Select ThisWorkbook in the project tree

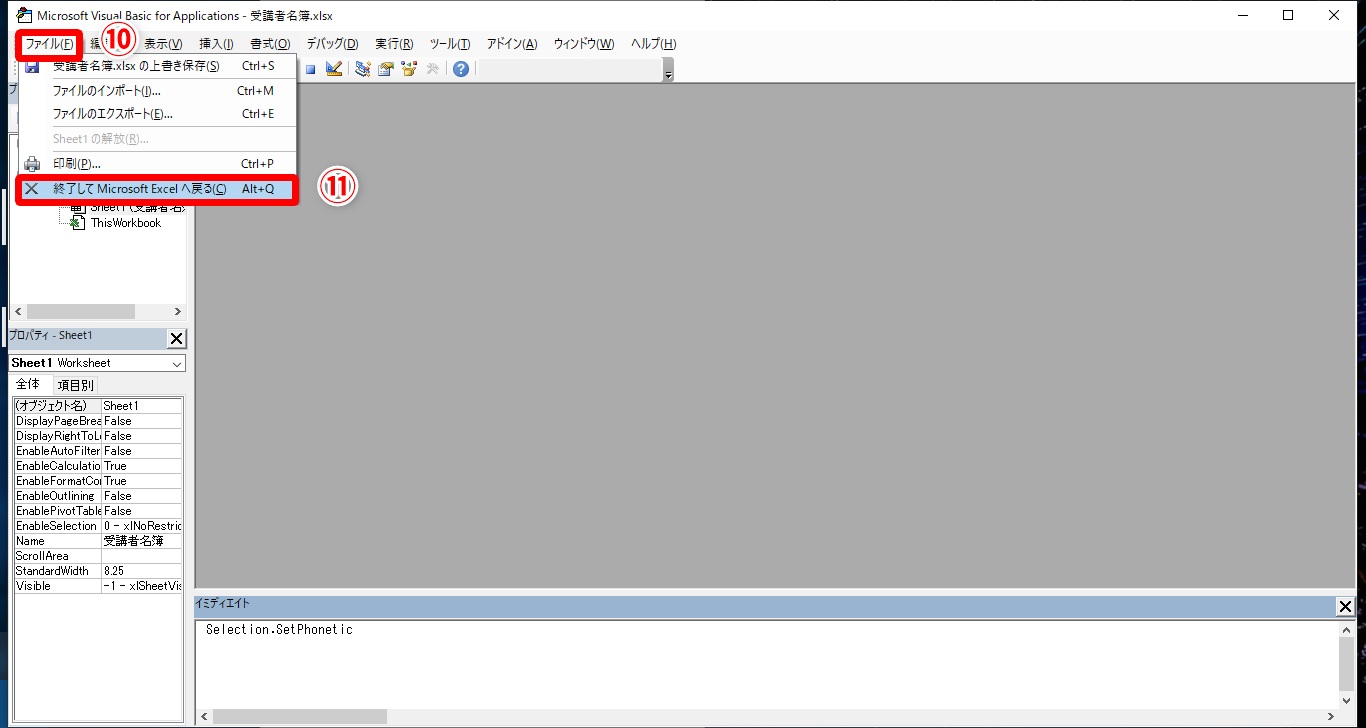[126, 223]
